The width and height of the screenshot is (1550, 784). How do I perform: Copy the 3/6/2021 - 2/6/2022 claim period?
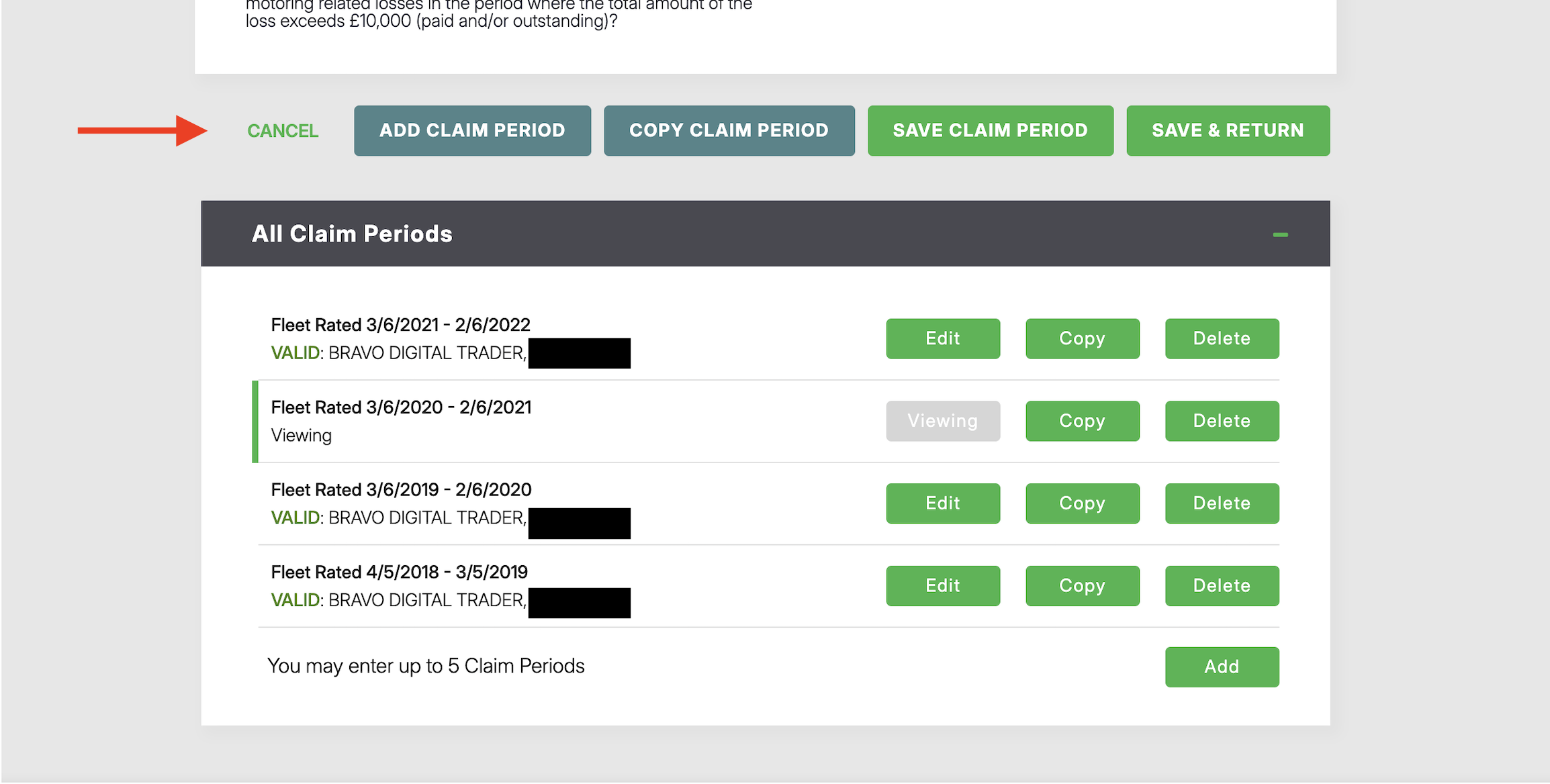point(1082,338)
